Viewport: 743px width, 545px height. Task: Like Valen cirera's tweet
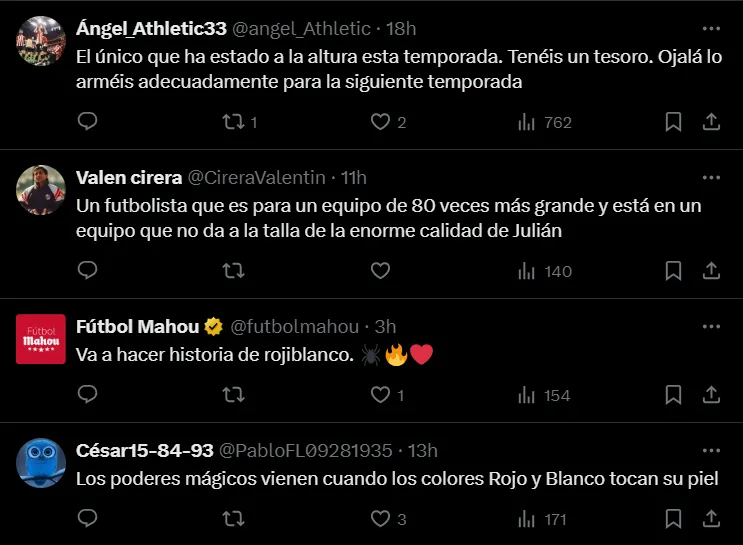[380, 271]
